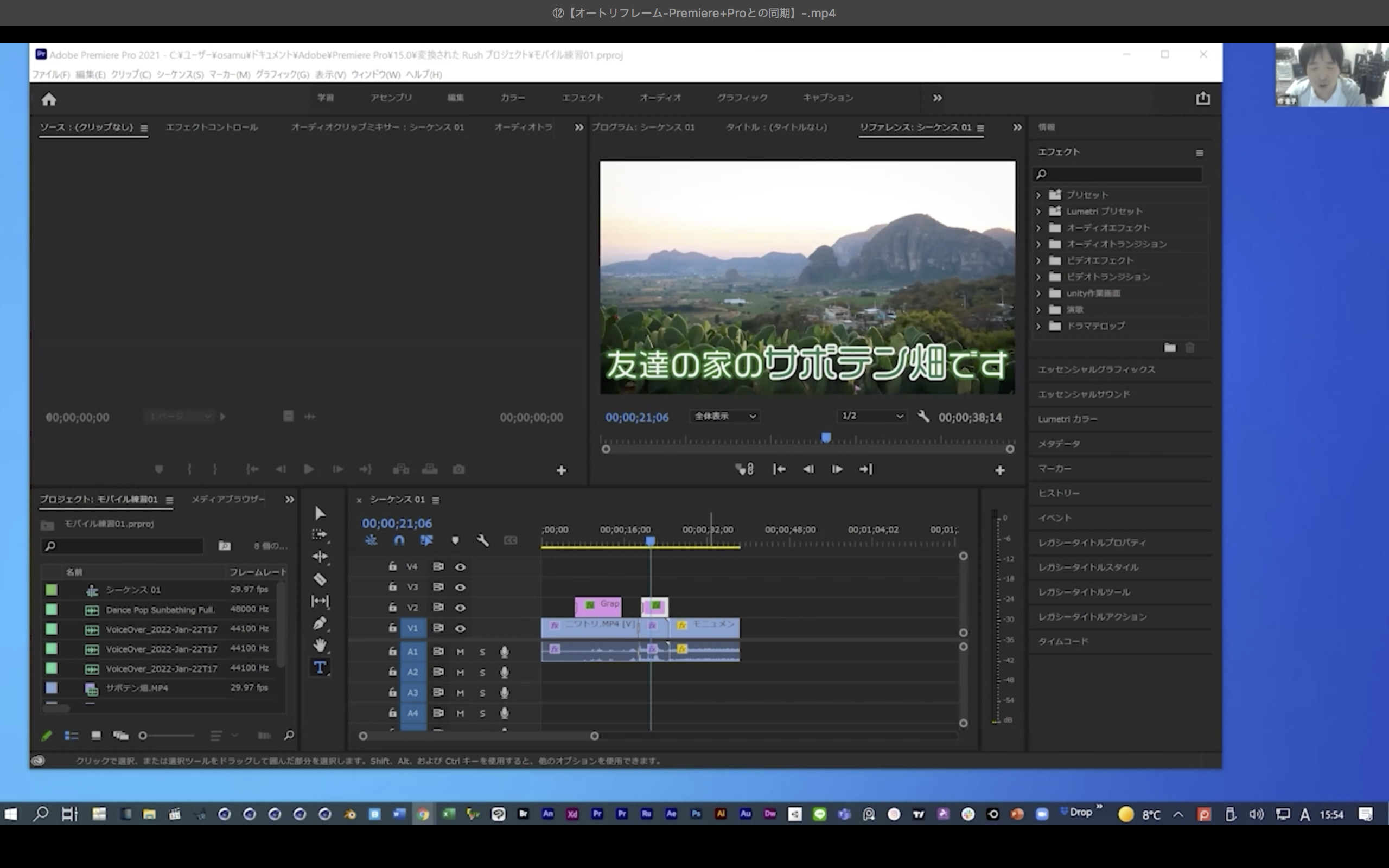1389x868 pixels.
Task: Step forward one frame in Program monitor
Action: (837, 470)
